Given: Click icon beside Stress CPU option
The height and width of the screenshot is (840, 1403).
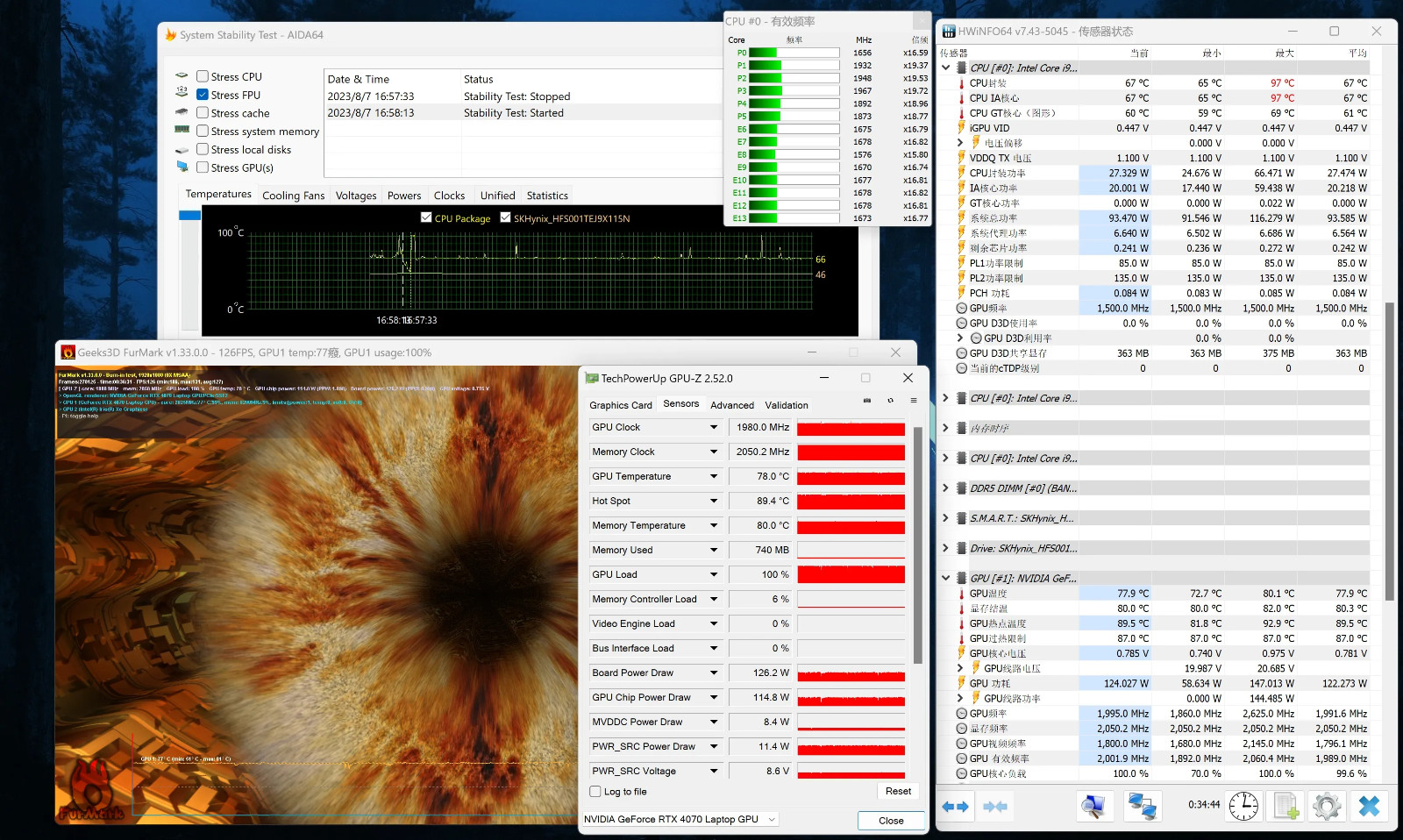Looking at the screenshot, I should (182, 76).
